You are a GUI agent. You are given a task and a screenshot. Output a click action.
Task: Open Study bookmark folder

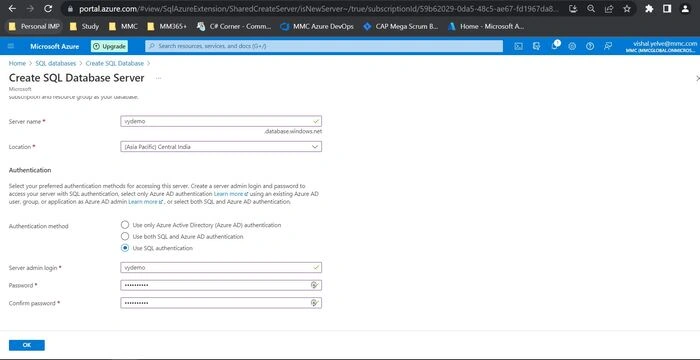(x=84, y=26)
